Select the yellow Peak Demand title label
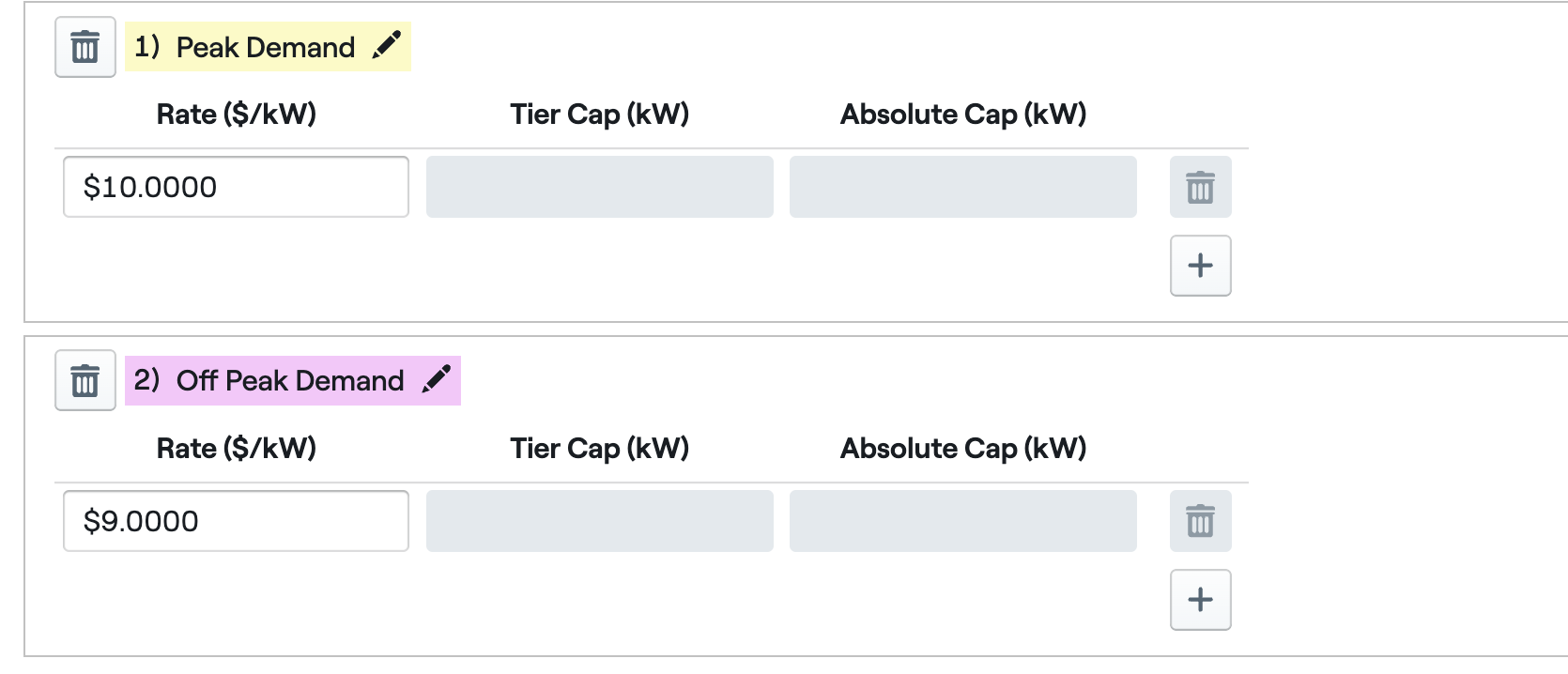 265,48
